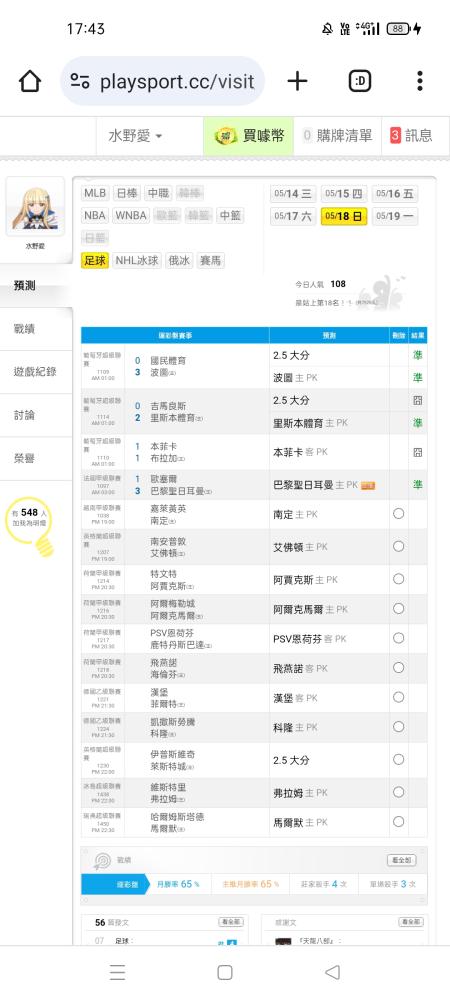Open the 榮譽 sidebar tab
Viewport: 450px width, 1000px height.
(x=36, y=459)
